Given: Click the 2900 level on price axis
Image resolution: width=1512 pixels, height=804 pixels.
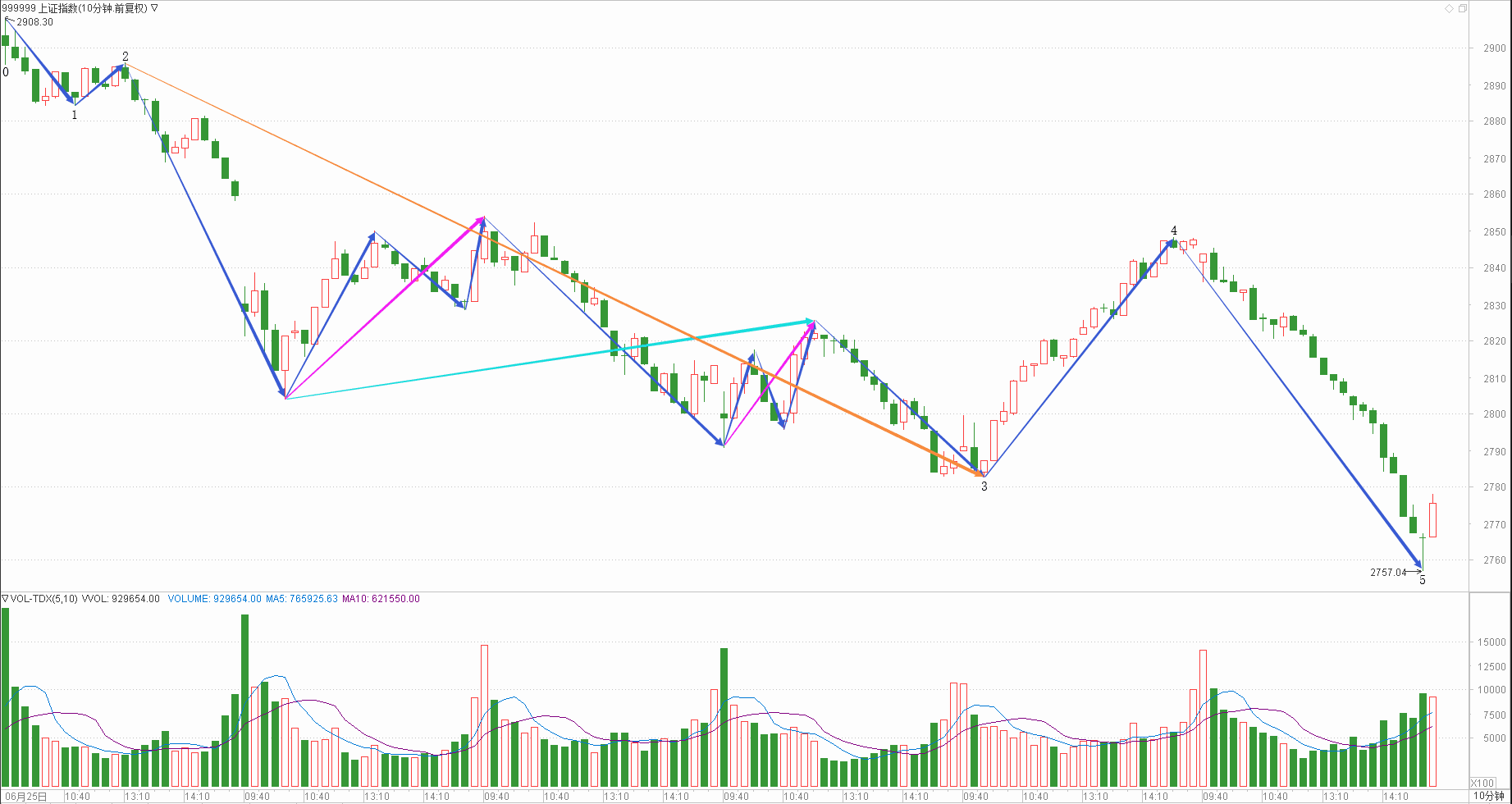Looking at the screenshot, I should pyautogui.click(x=1494, y=48).
